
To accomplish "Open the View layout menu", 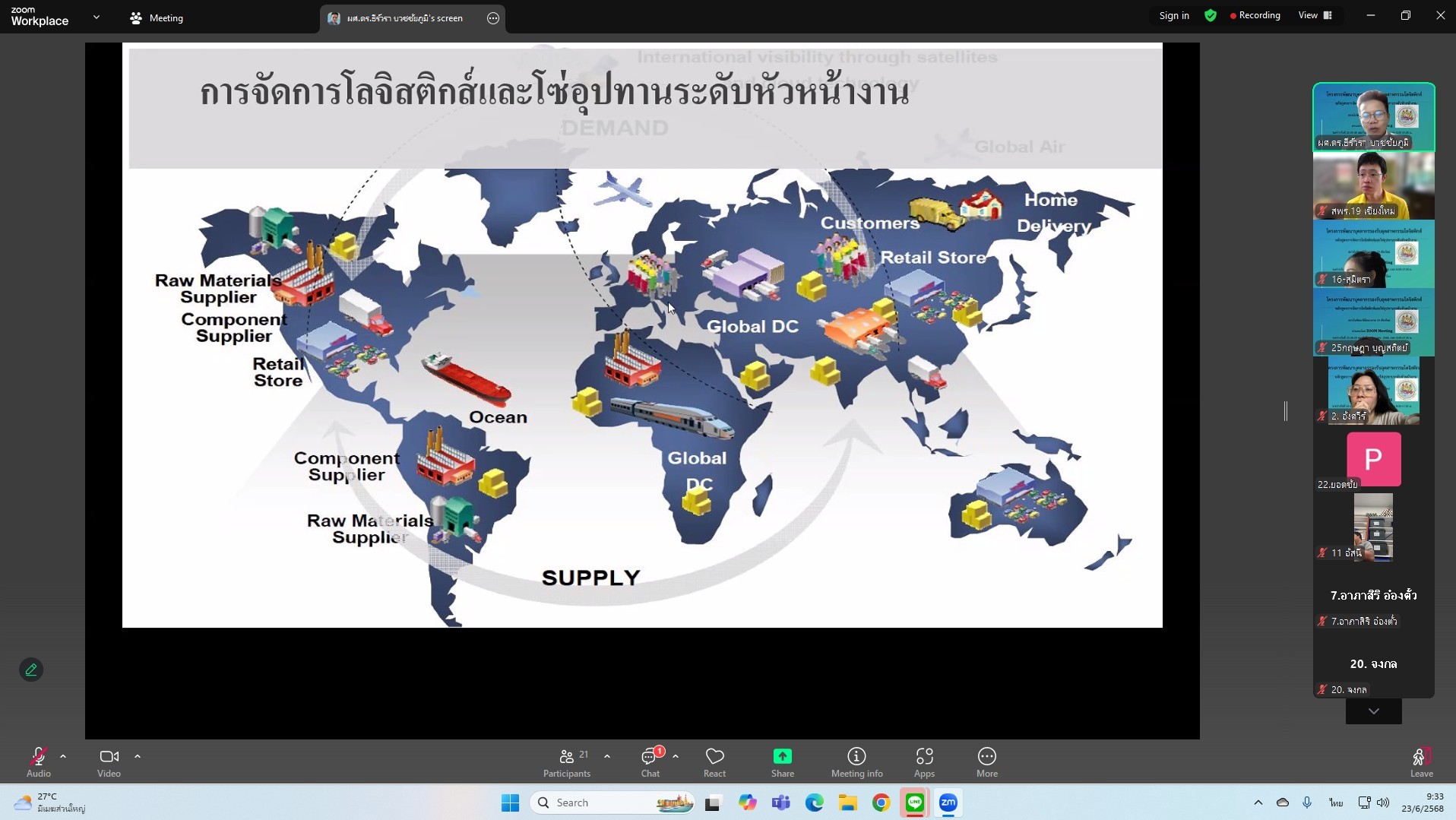I will [x=1315, y=16].
